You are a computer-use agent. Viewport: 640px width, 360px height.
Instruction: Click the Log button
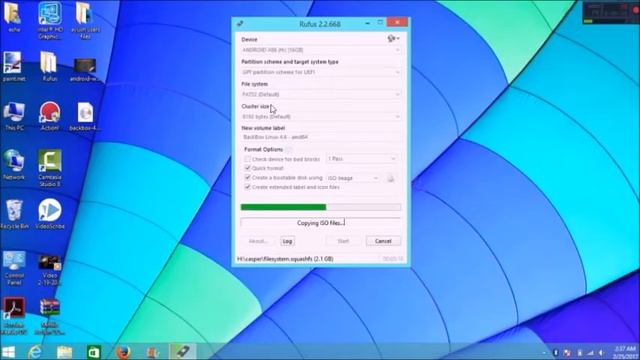tap(287, 241)
